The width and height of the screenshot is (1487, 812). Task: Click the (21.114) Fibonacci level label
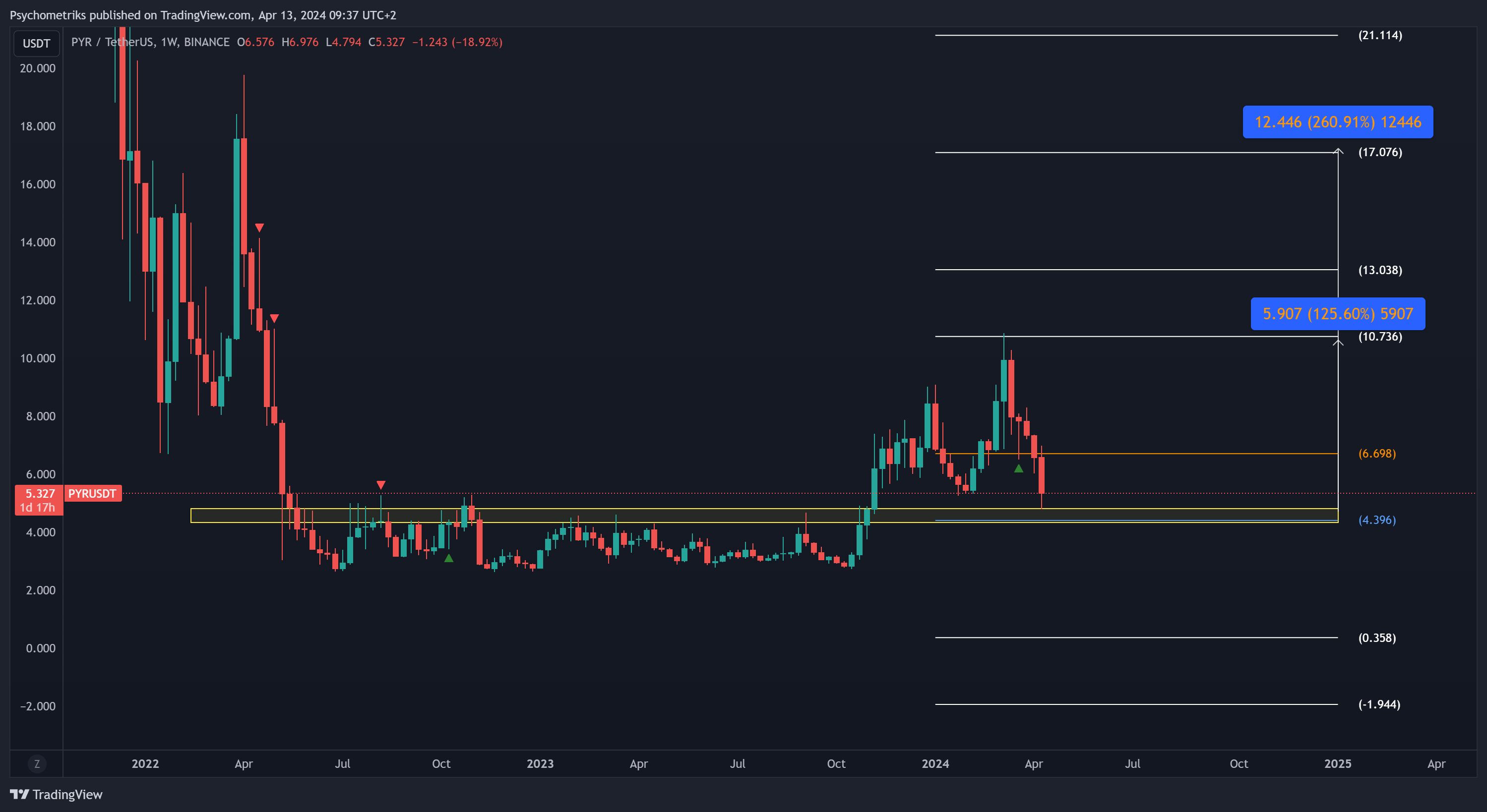click(x=1380, y=35)
